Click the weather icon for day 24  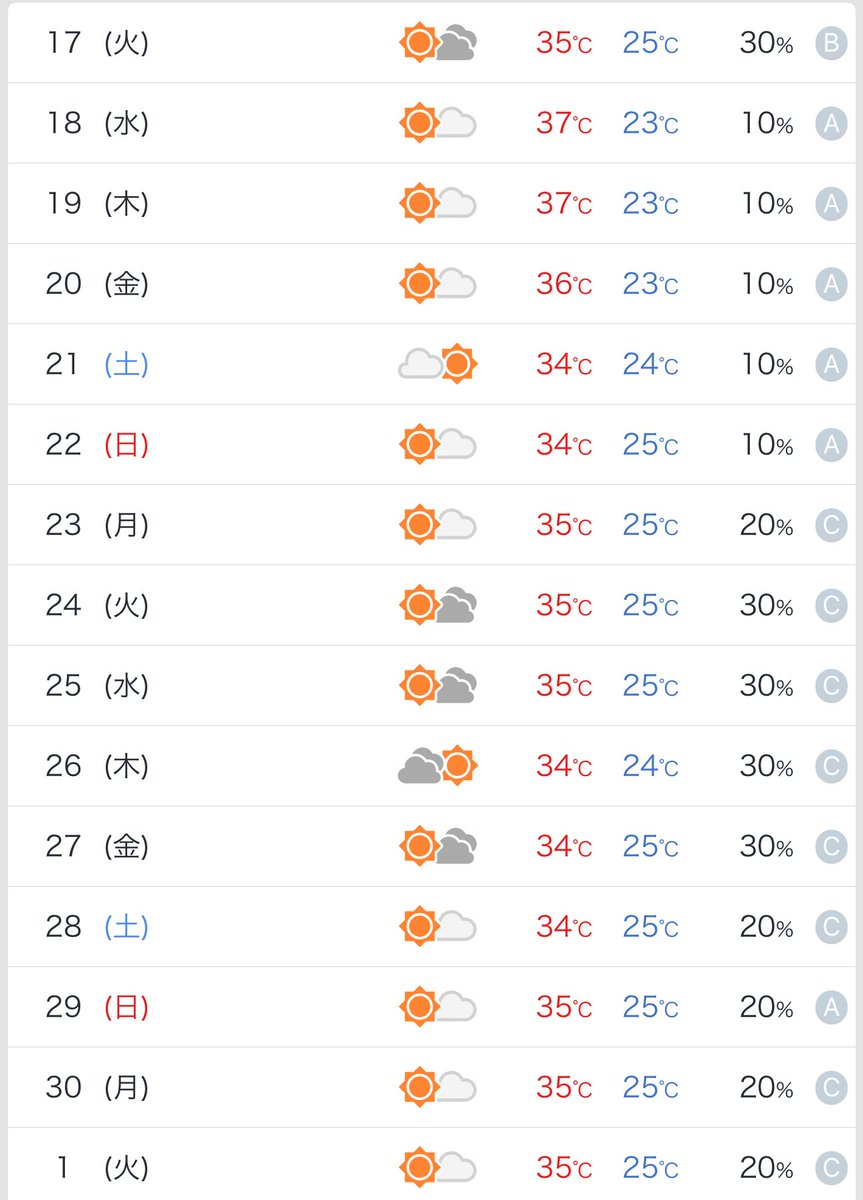(437, 605)
